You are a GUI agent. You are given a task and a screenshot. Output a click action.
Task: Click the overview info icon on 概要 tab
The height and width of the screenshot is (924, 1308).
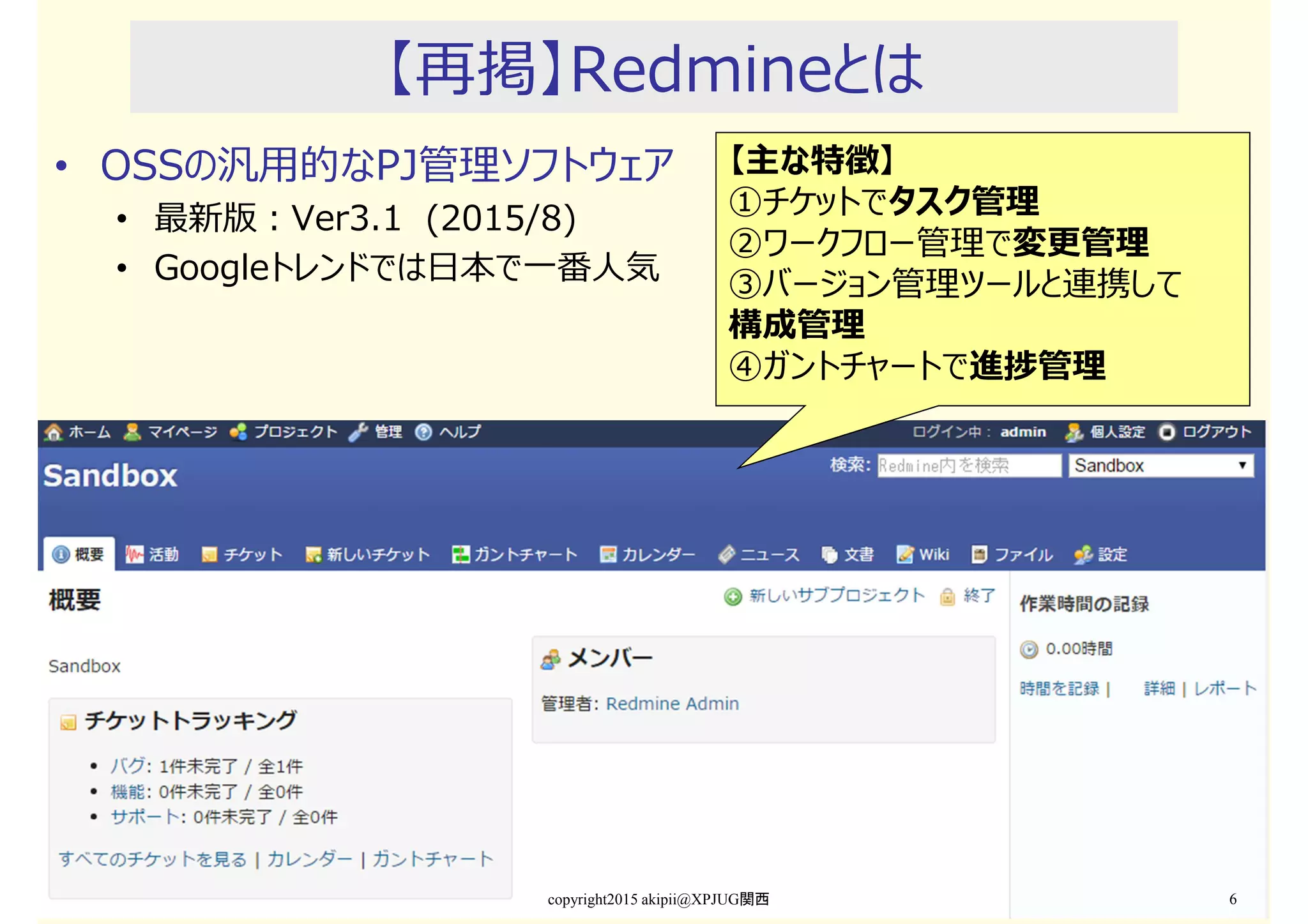pyautogui.click(x=61, y=554)
